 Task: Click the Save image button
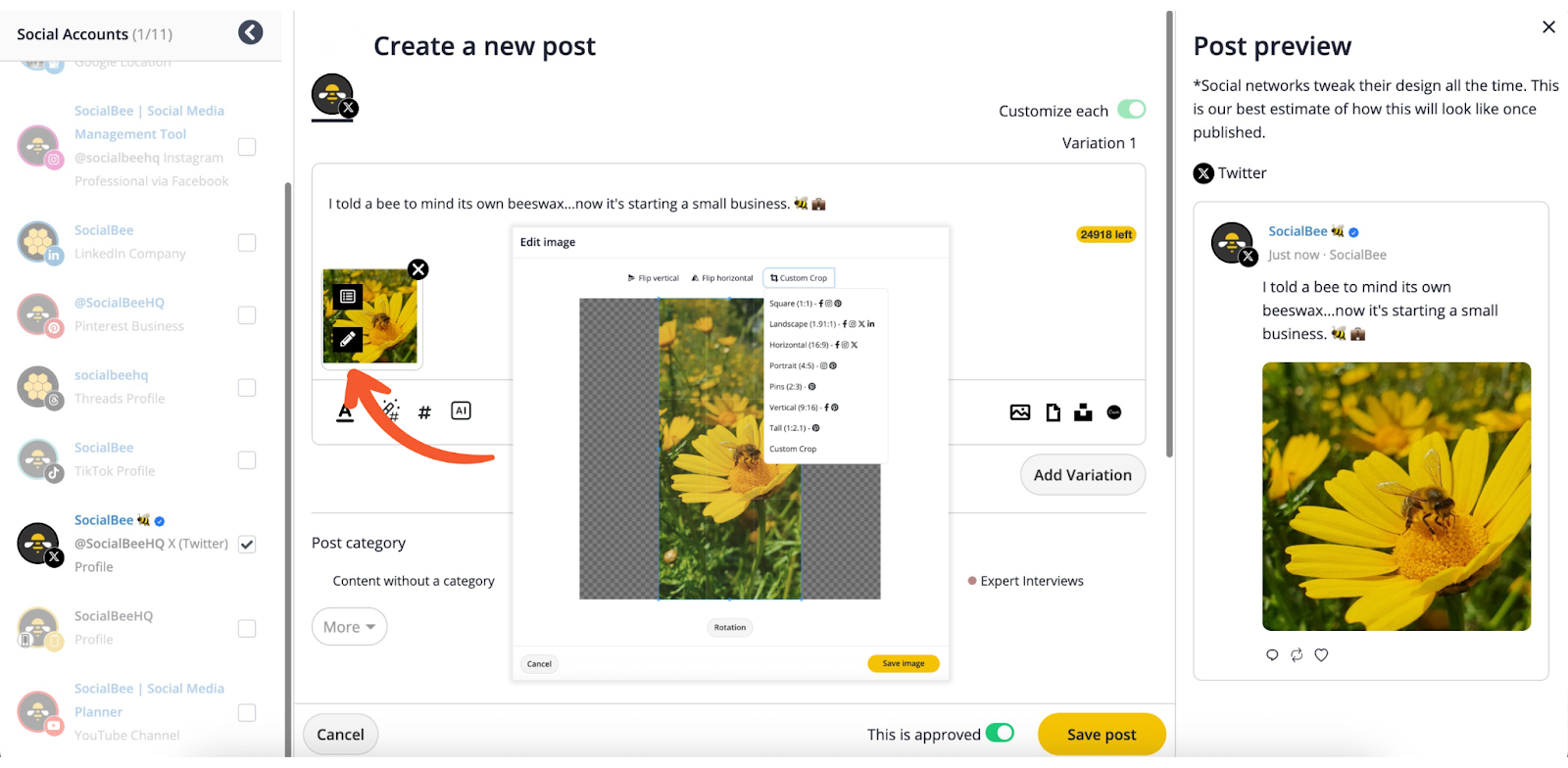coord(904,663)
